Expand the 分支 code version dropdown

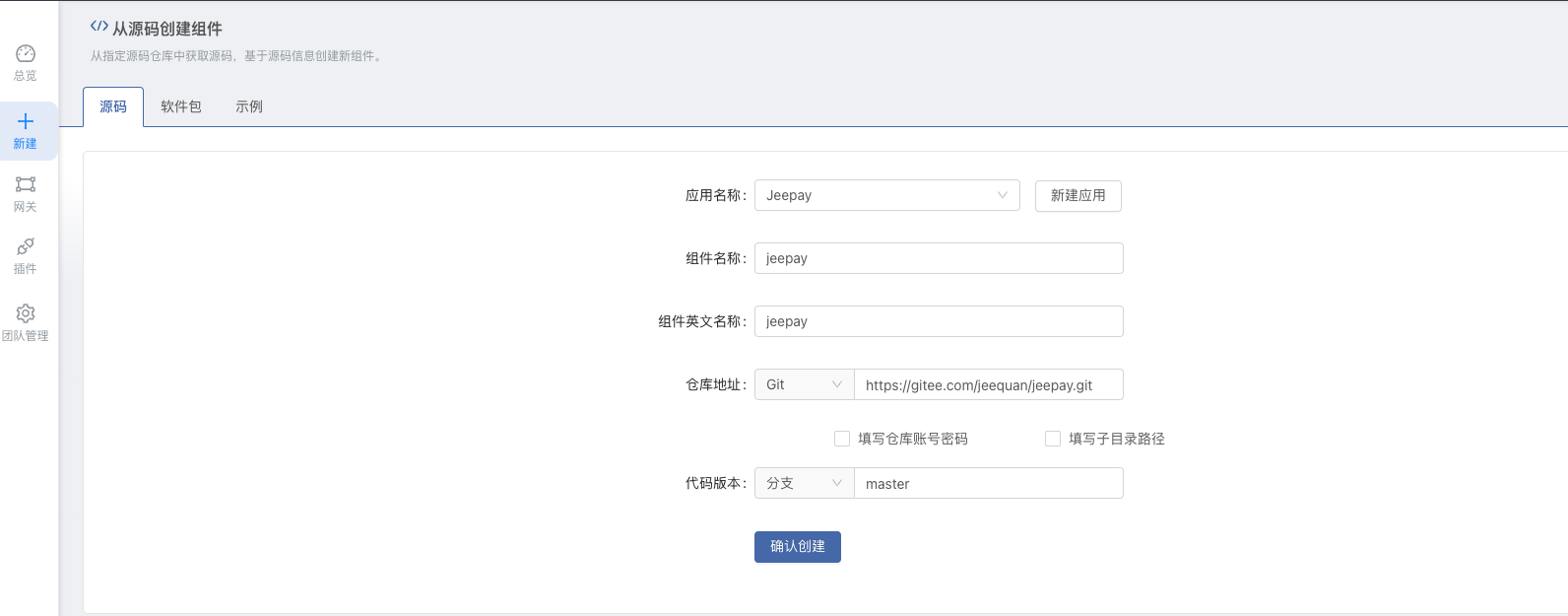[804, 483]
